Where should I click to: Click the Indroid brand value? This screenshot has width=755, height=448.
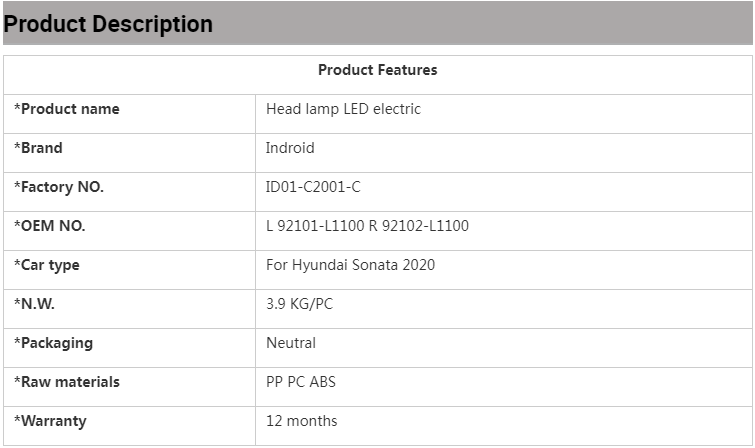(x=290, y=148)
